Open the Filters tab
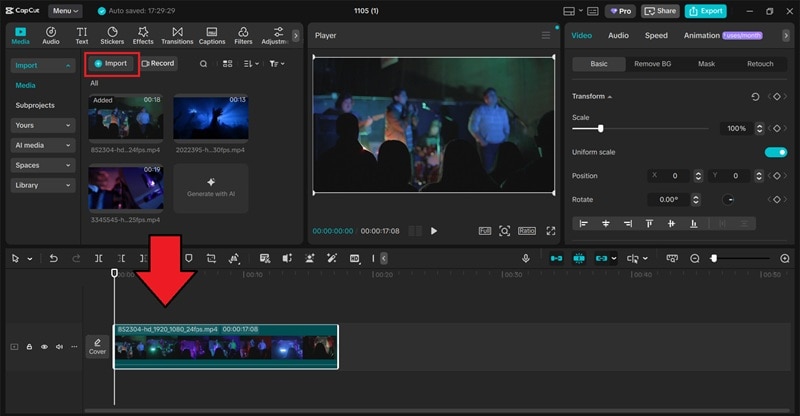800x416 pixels. tap(243, 36)
